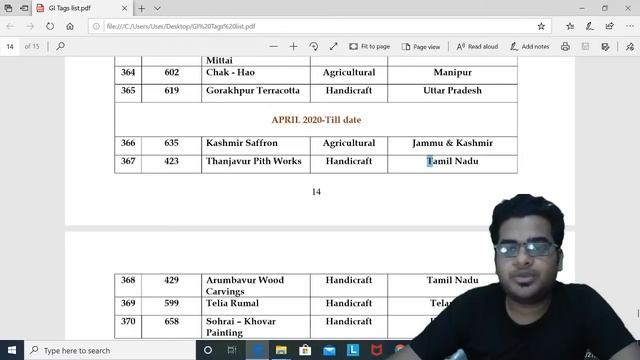Open the McAfee icon on taskbar
640x360 pixels.
tap(377, 350)
